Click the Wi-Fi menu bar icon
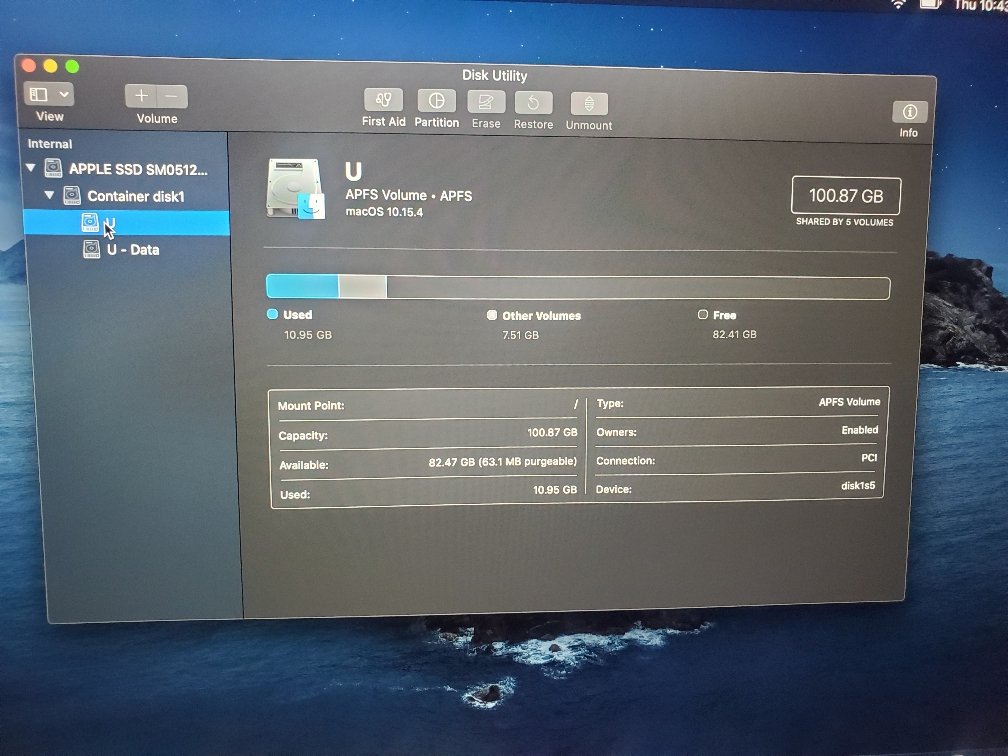 (898, 4)
